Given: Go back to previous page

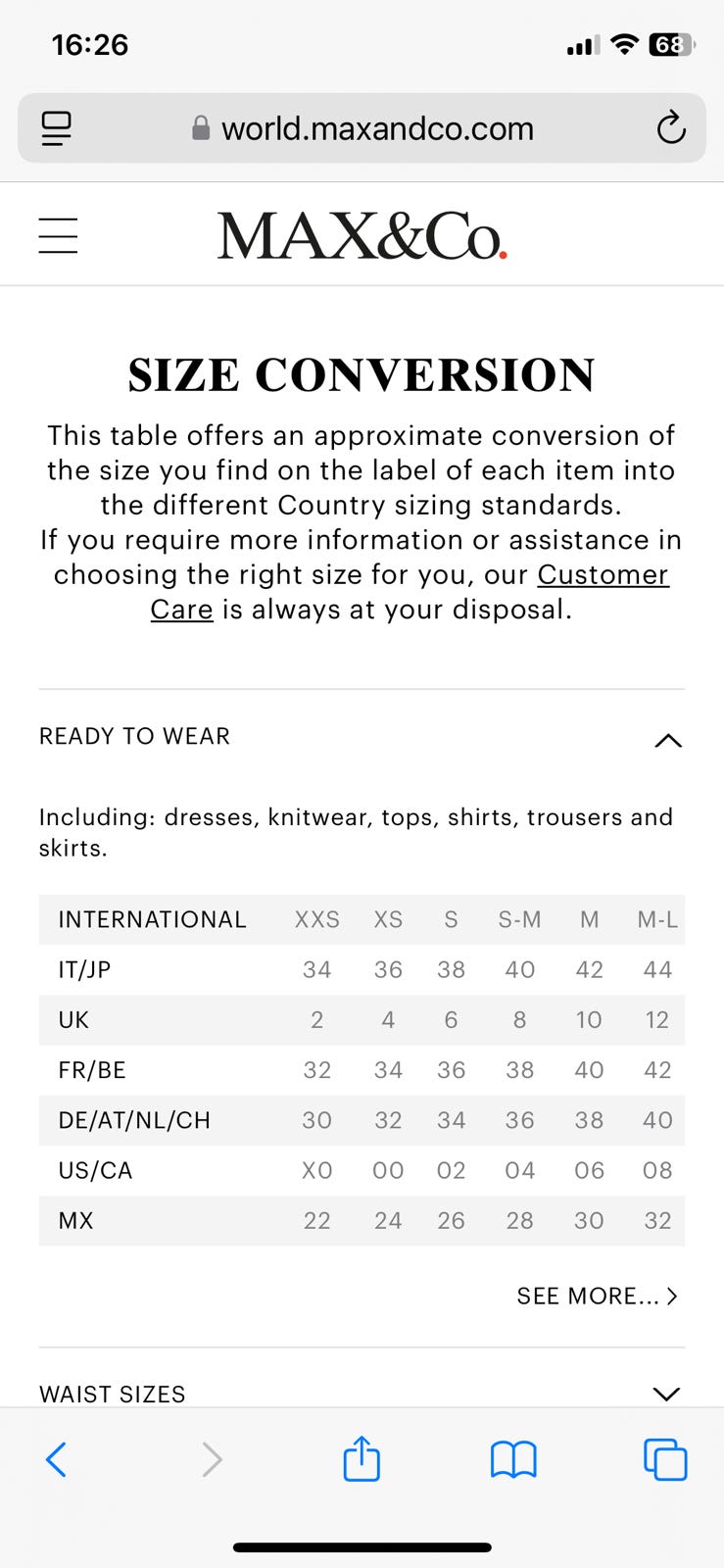Looking at the screenshot, I should tap(57, 1459).
